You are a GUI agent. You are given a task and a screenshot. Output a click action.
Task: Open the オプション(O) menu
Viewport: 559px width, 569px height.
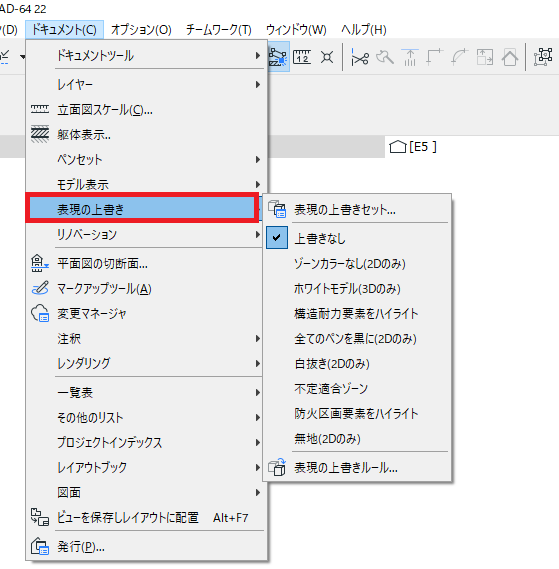(141, 29)
